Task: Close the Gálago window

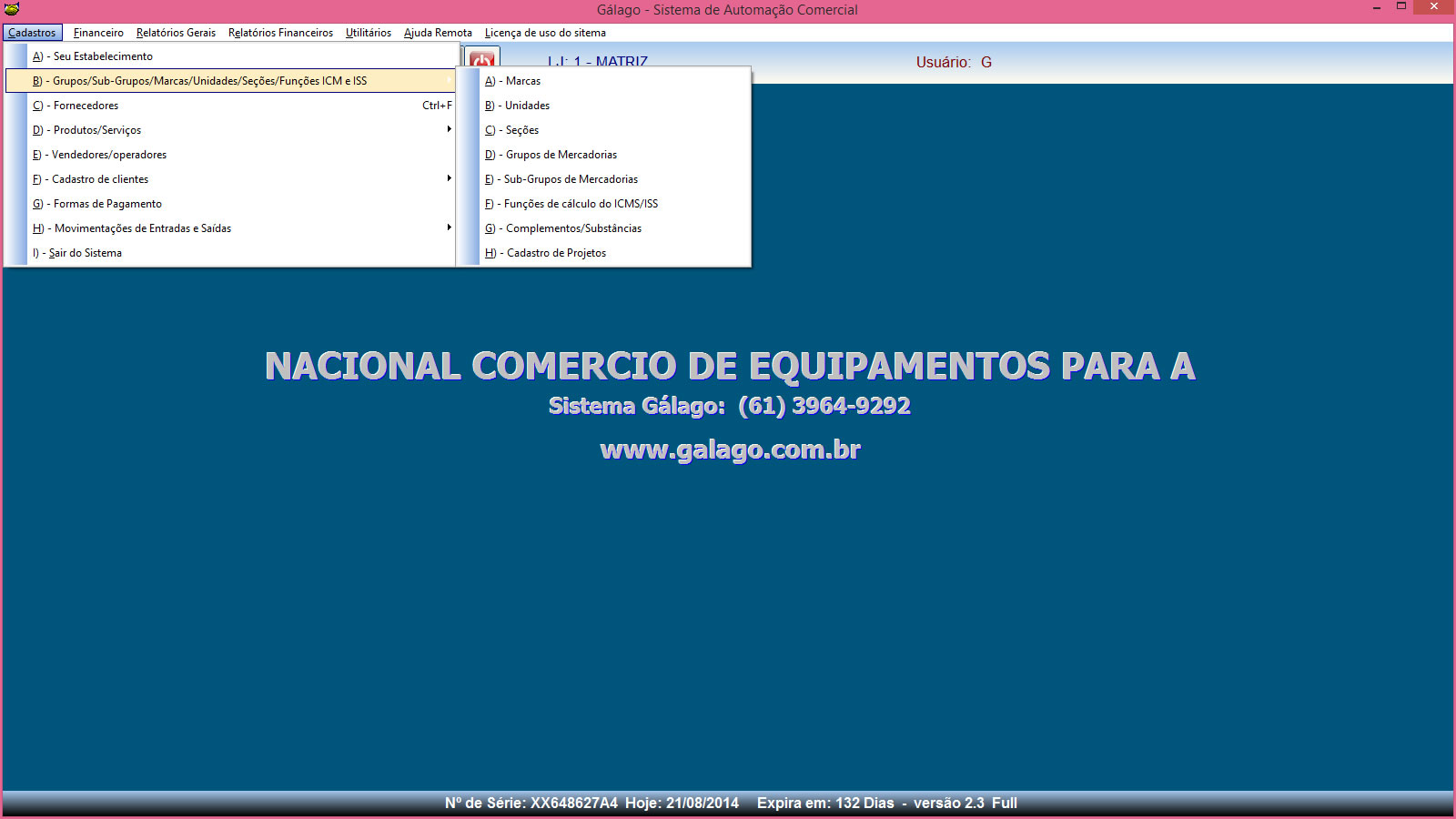Action: click(1434, 7)
